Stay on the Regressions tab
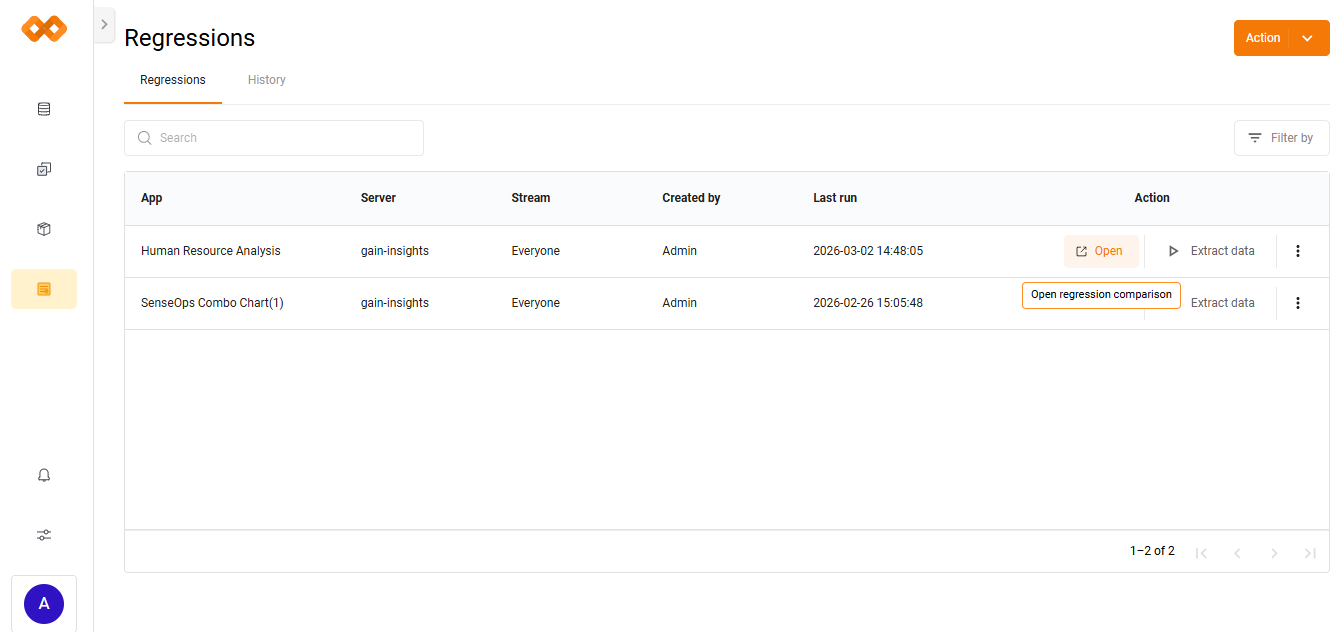The width and height of the screenshot is (1344, 632). point(172,79)
